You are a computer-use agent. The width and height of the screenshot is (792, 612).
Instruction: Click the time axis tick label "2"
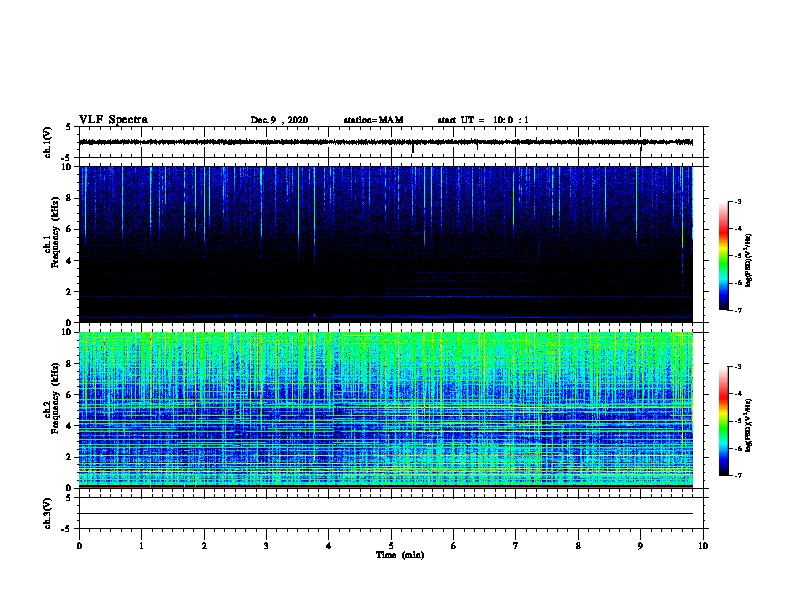(x=204, y=546)
